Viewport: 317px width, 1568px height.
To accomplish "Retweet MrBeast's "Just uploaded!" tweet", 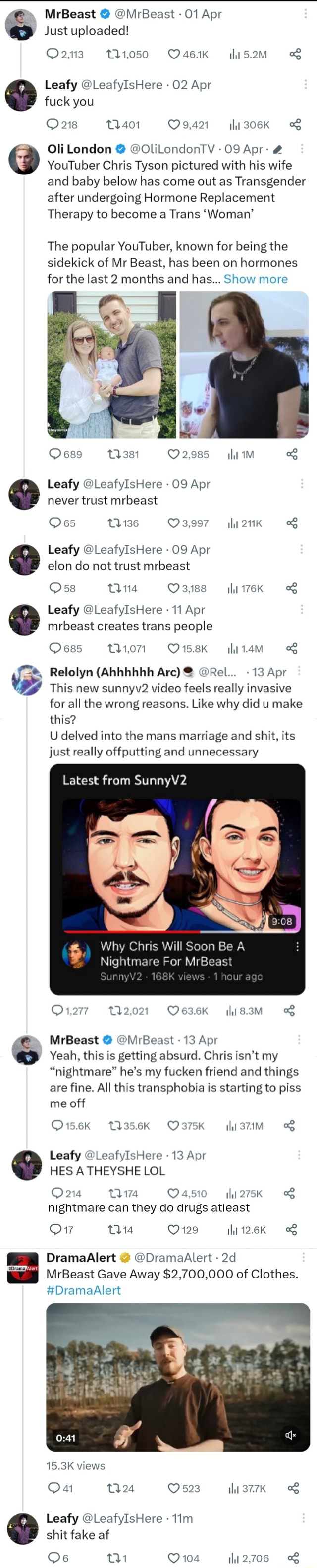I will 112,54.
